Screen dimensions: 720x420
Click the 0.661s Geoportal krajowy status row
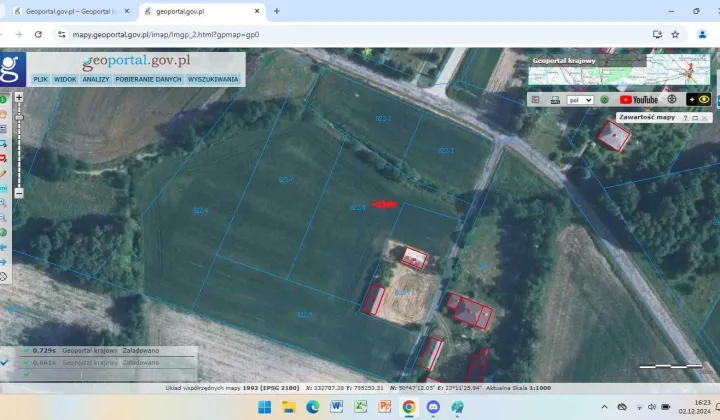108,363
